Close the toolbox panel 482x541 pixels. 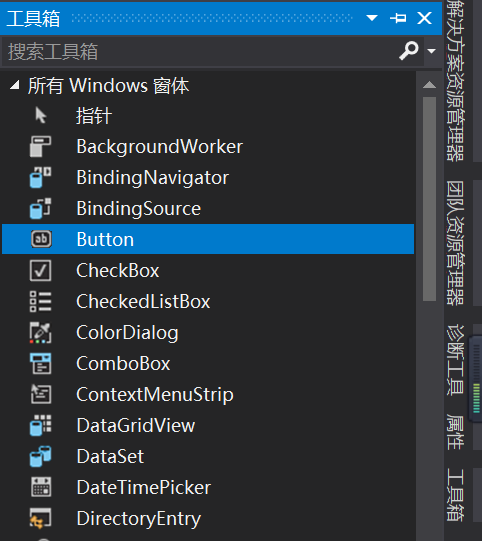coord(424,18)
